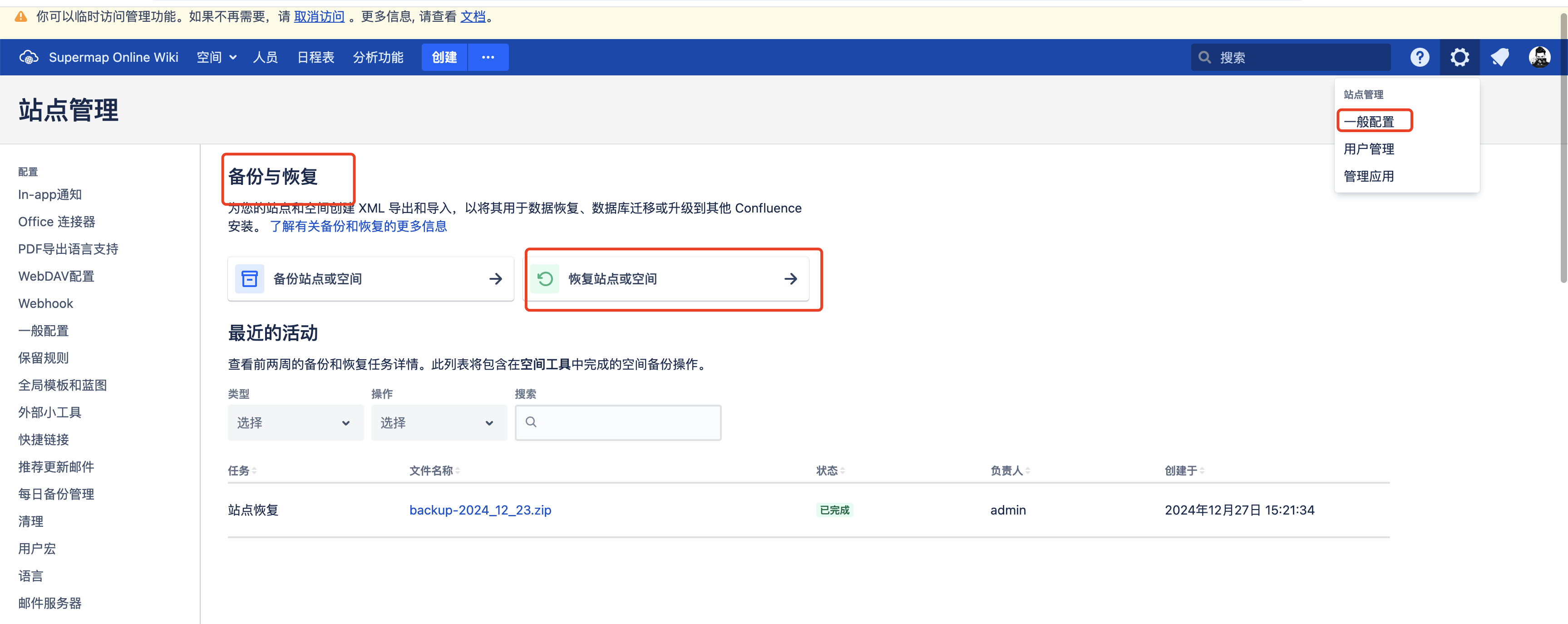
Task: Open the user avatar profile menu
Action: [1539, 57]
